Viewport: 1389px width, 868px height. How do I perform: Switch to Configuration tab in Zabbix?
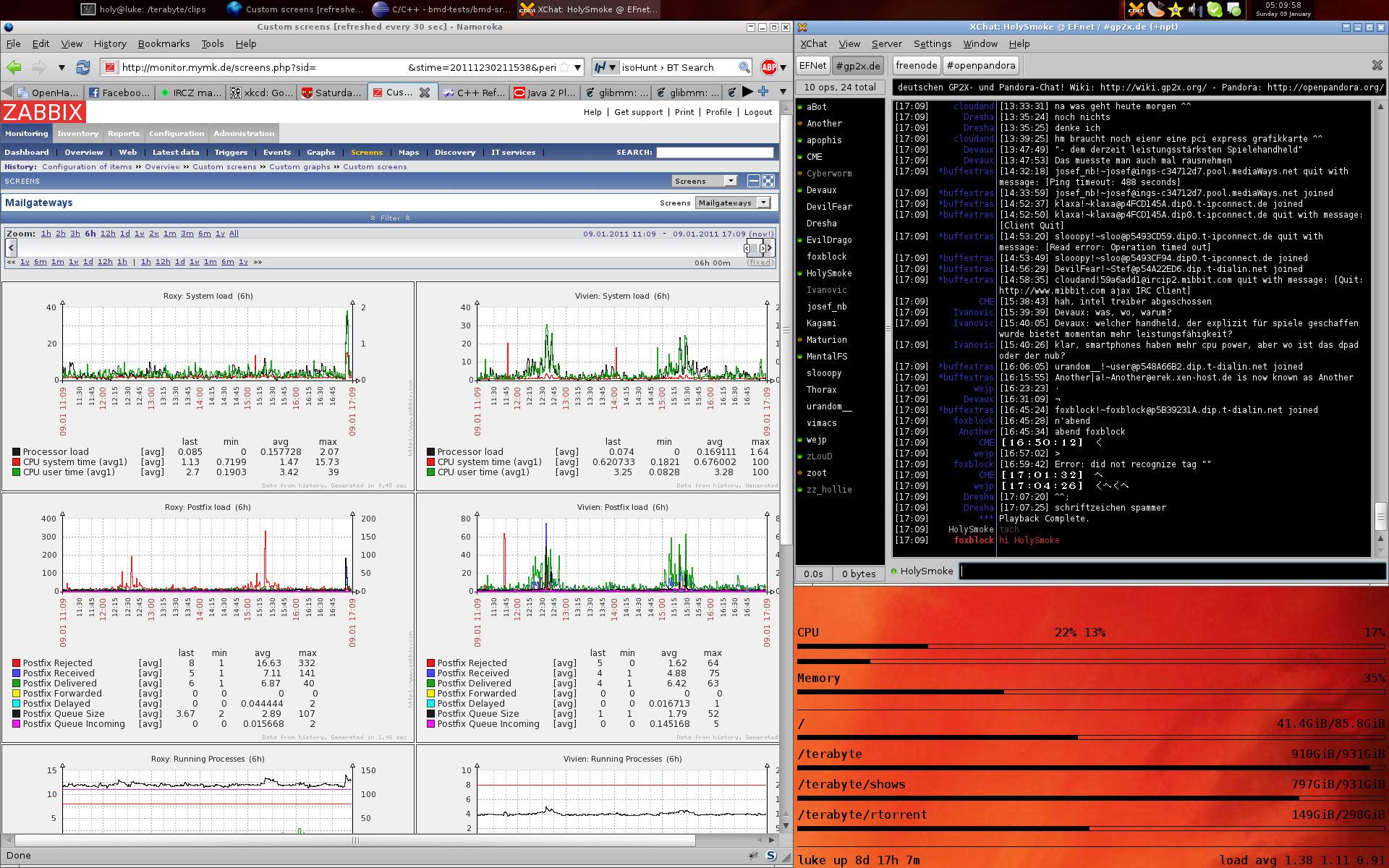coord(177,133)
